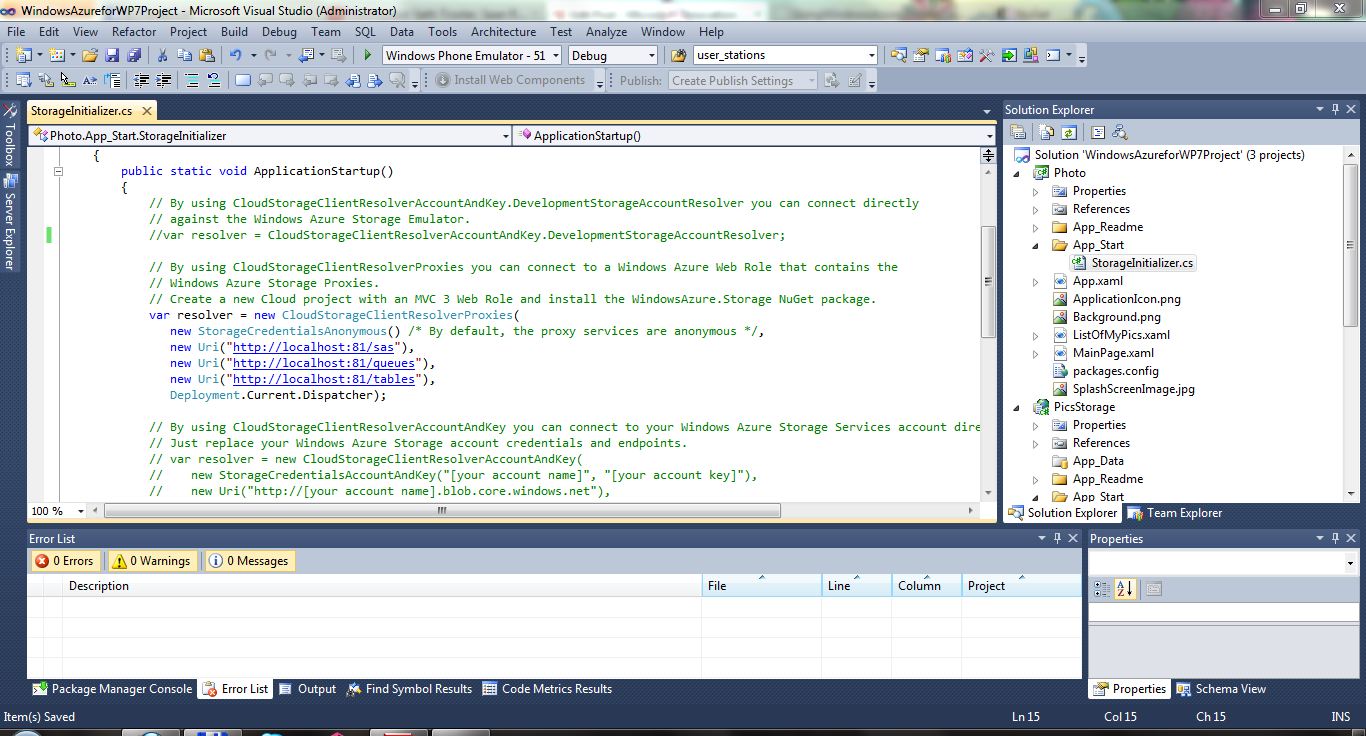Open the Windows Phone Emulator target dropdown

point(554,56)
